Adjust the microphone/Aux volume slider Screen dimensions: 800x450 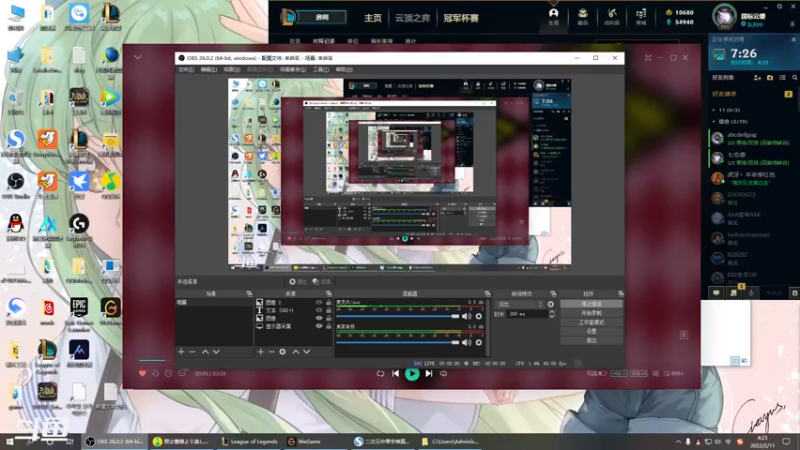[x=398, y=316]
